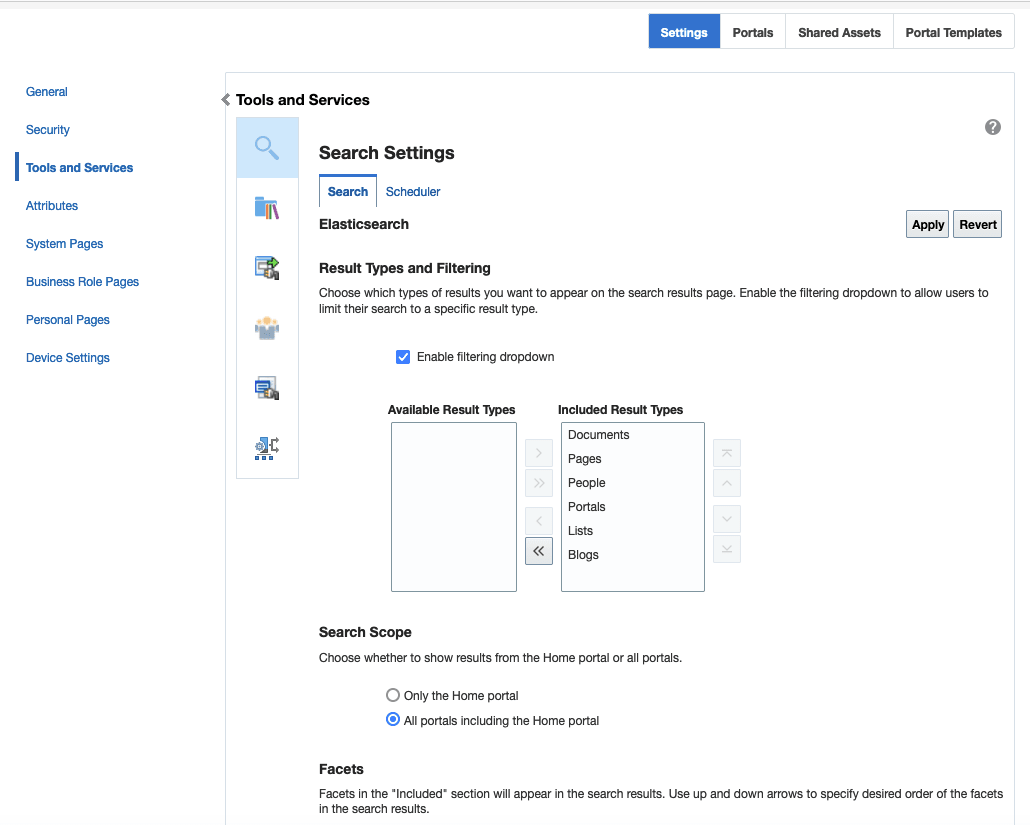The height and width of the screenshot is (825, 1030).
Task: Click the Apply button
Action: tap(928, 225)
